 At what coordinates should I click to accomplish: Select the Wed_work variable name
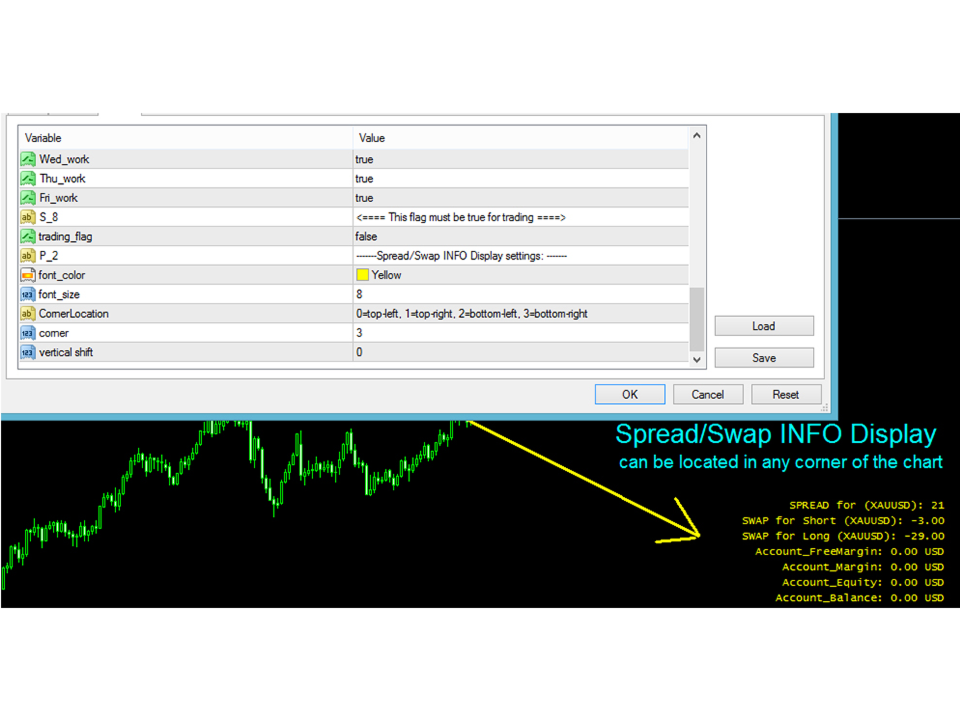[x=64, y=159]
